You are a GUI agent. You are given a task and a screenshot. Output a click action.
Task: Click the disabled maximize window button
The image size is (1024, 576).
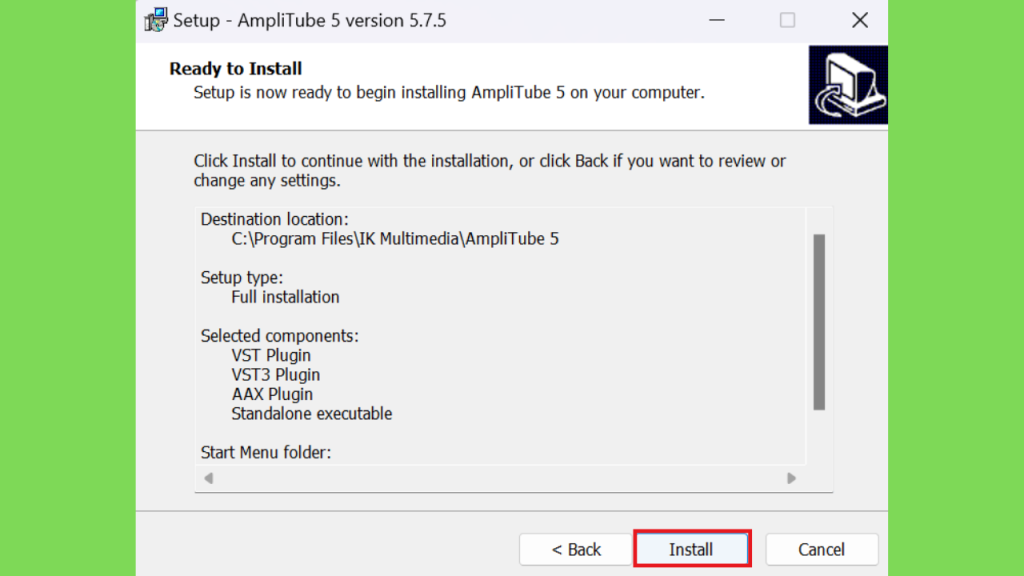coord(788,20)
